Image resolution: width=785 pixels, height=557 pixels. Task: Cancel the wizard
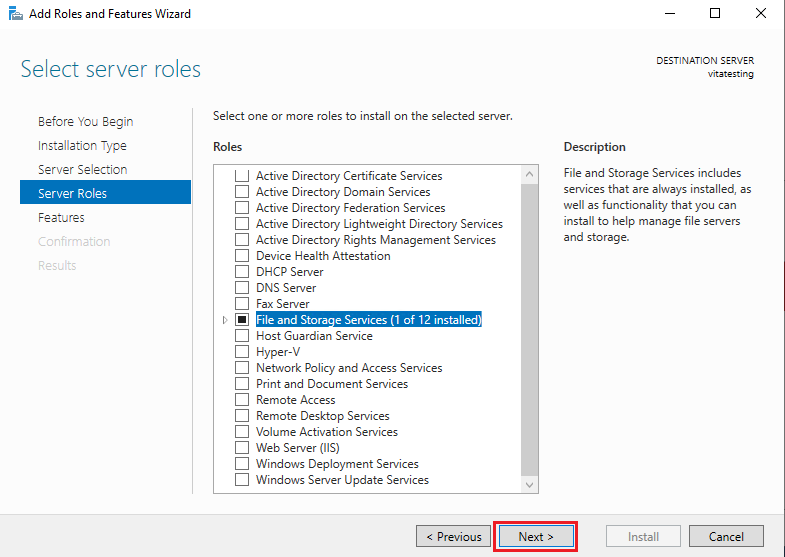point(726,536)
